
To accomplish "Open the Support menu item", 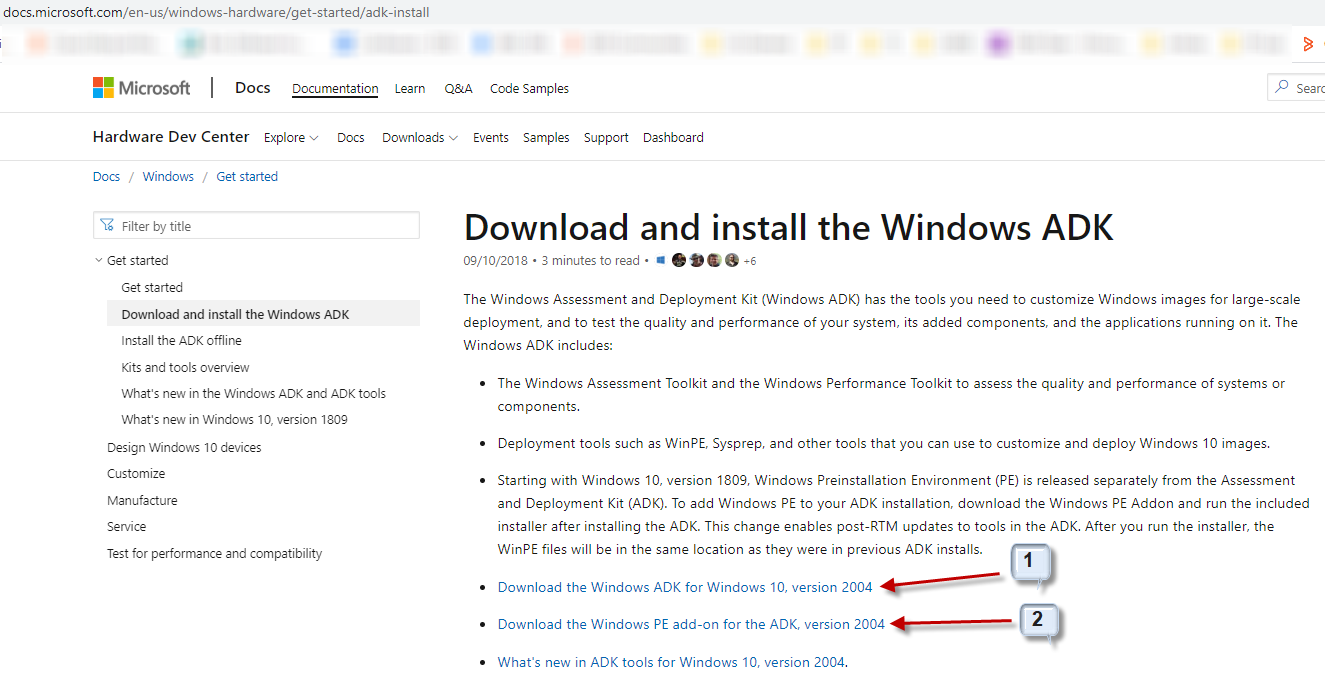I will point(606,138).
